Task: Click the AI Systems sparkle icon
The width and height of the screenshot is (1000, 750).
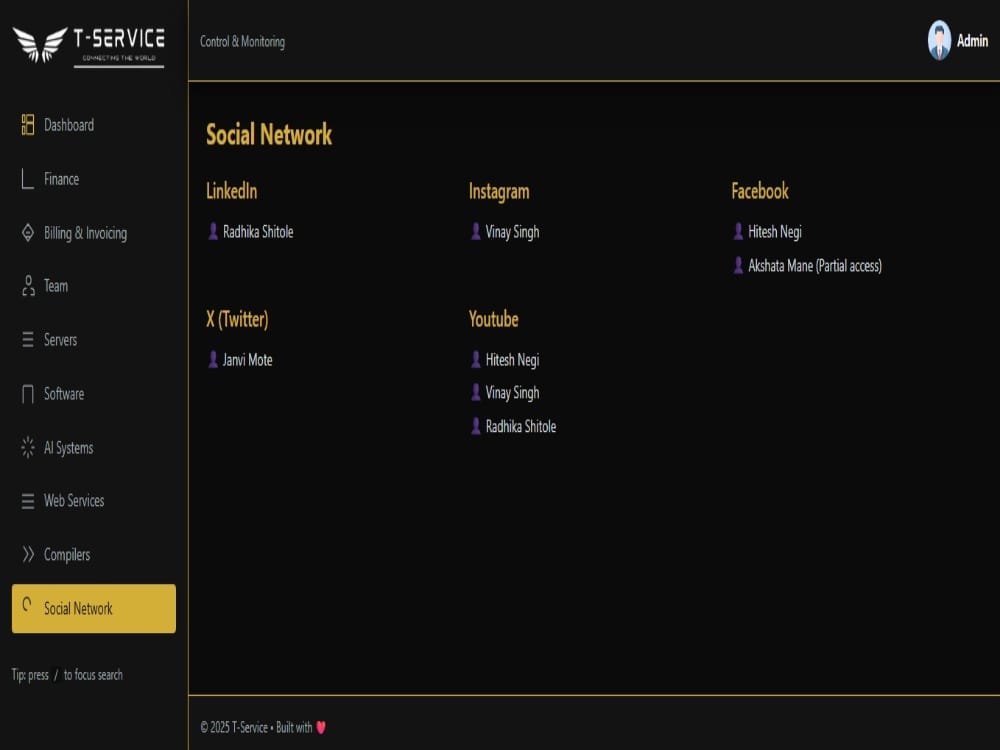Action: 27,447
